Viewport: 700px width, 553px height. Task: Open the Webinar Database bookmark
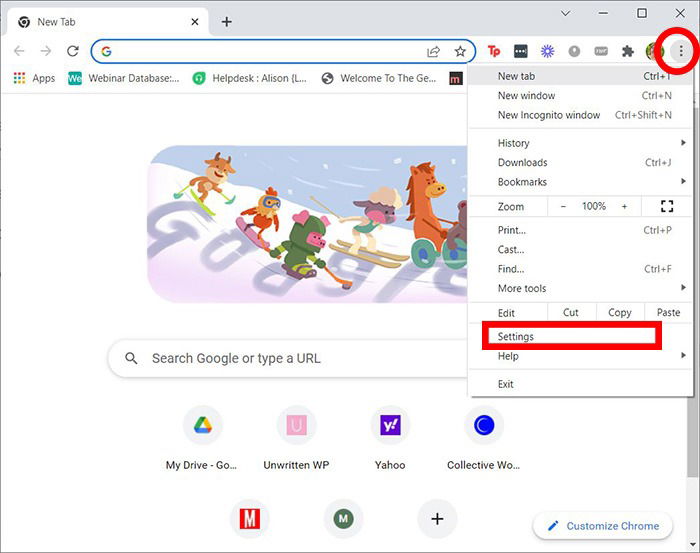(x=124, y=78)
